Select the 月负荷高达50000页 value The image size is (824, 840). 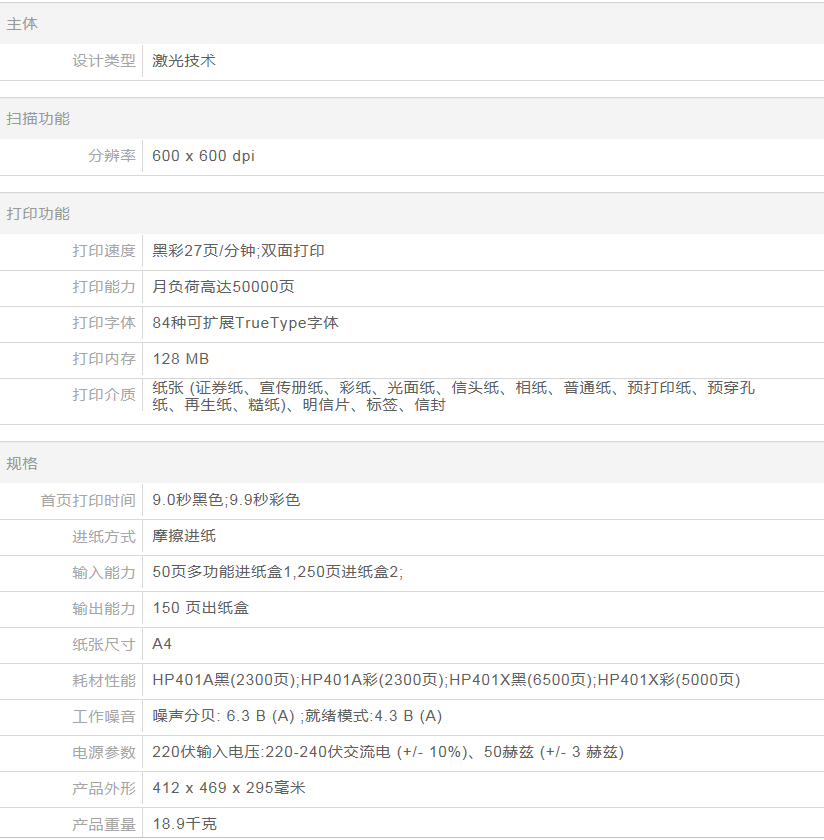pyautogui.click(x=223, y=287)
